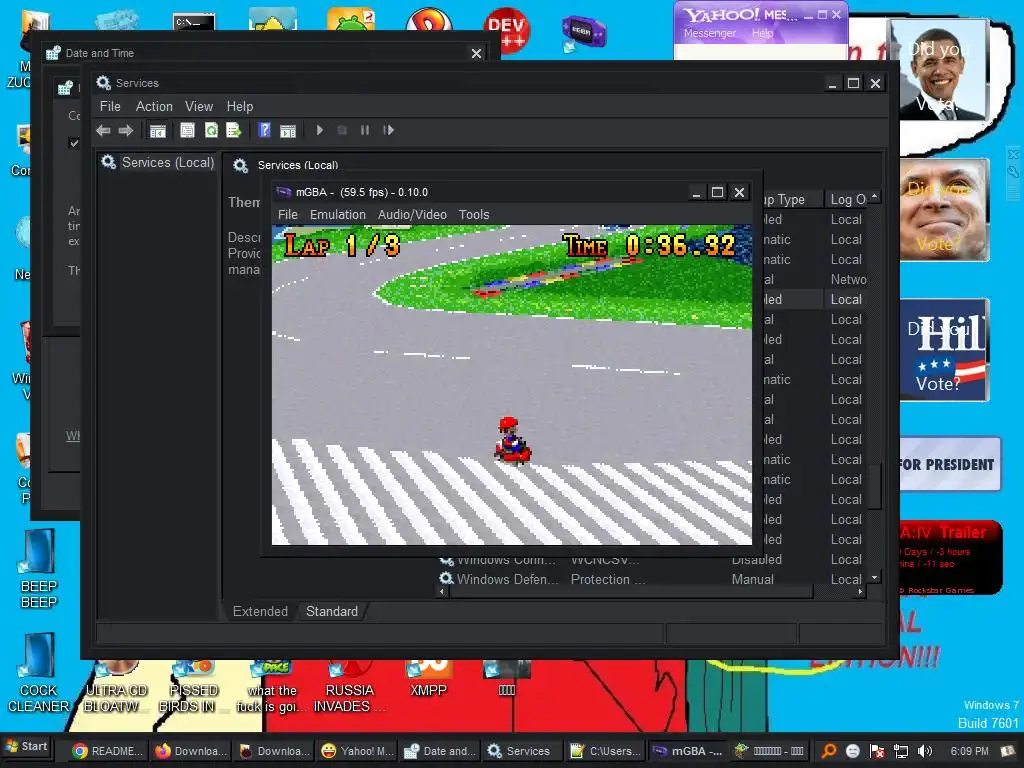This screenshot has width=1024, height=768.
Task: Click horizontal scrollbar left arrow in Services
Action: (x=443, y=592)
